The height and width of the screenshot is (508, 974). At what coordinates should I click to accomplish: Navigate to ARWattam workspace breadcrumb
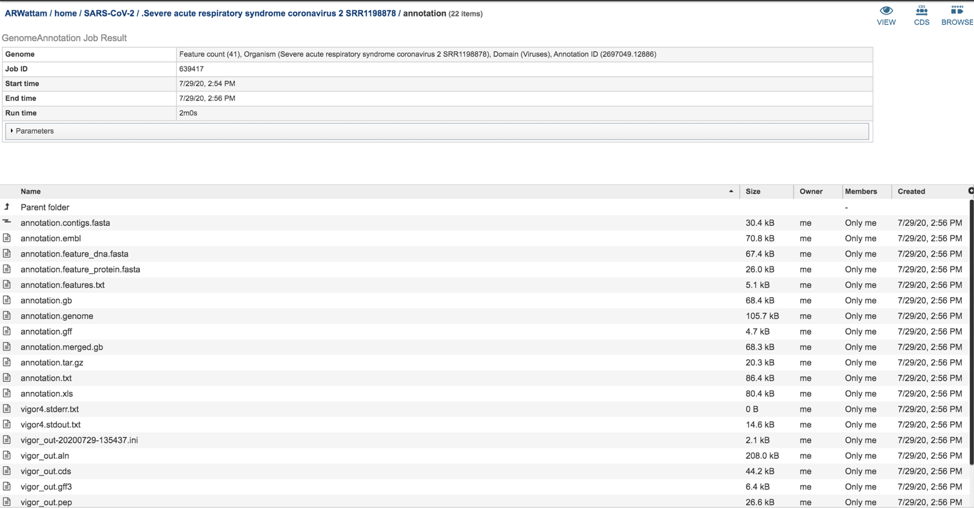(x=26, y=14)
